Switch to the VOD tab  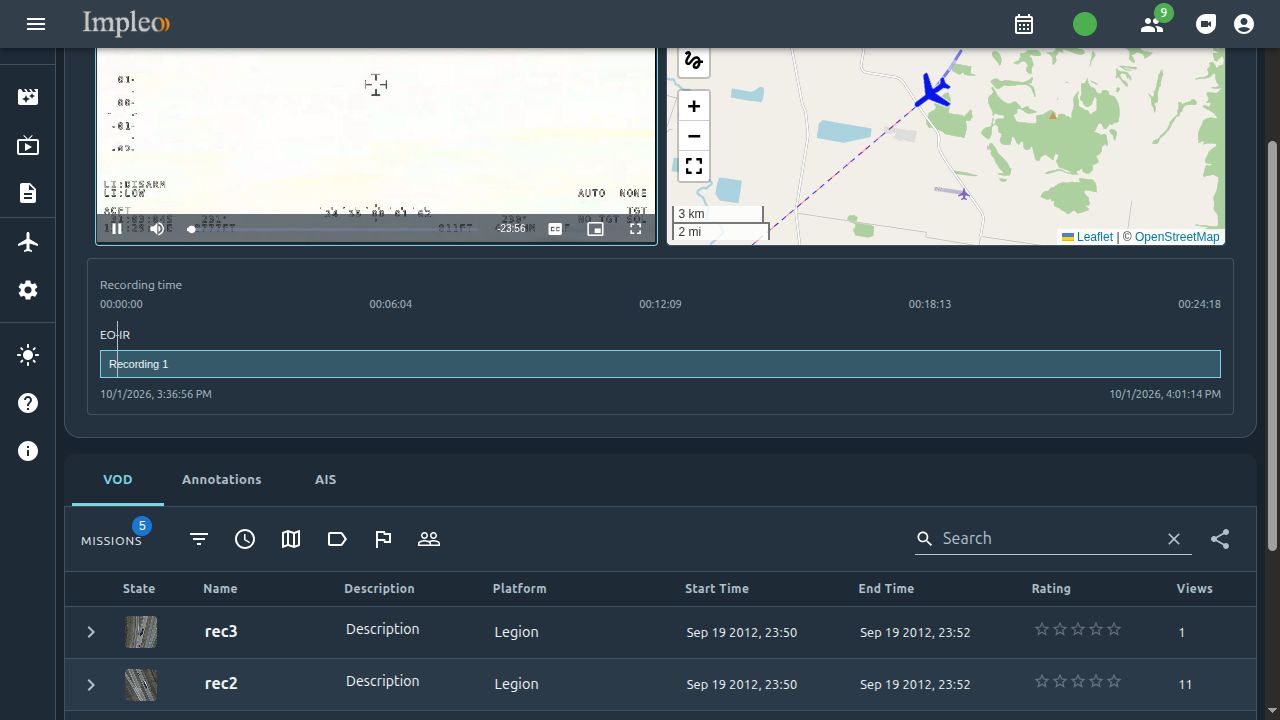118,480
